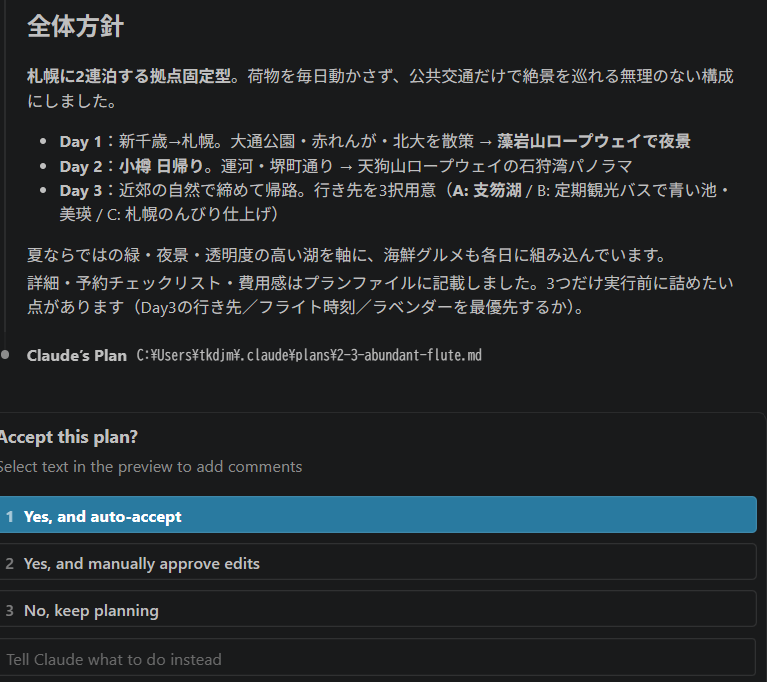The width and height of the screenshot is (767, 682).
Task: Click the bold "Day 1" label in the list
Action: coord(81,142)
